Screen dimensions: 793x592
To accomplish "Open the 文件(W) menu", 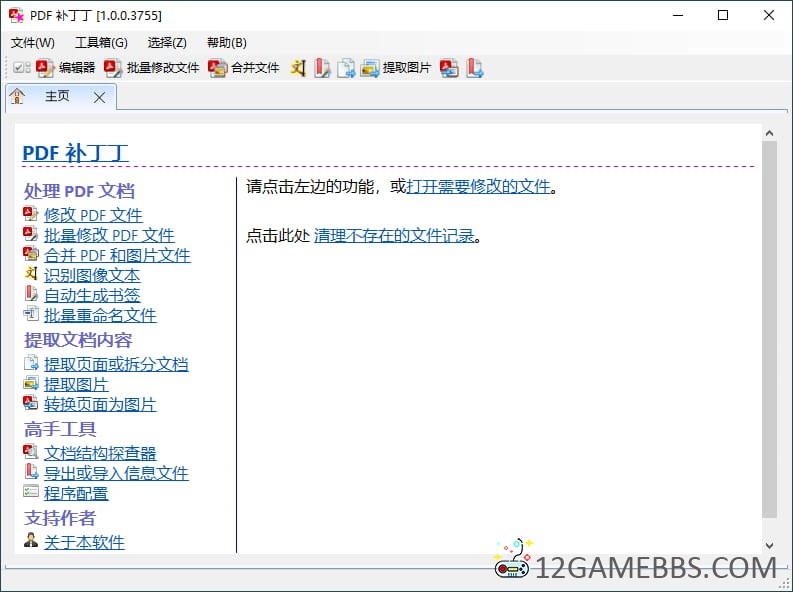I will tap(33, 43).
